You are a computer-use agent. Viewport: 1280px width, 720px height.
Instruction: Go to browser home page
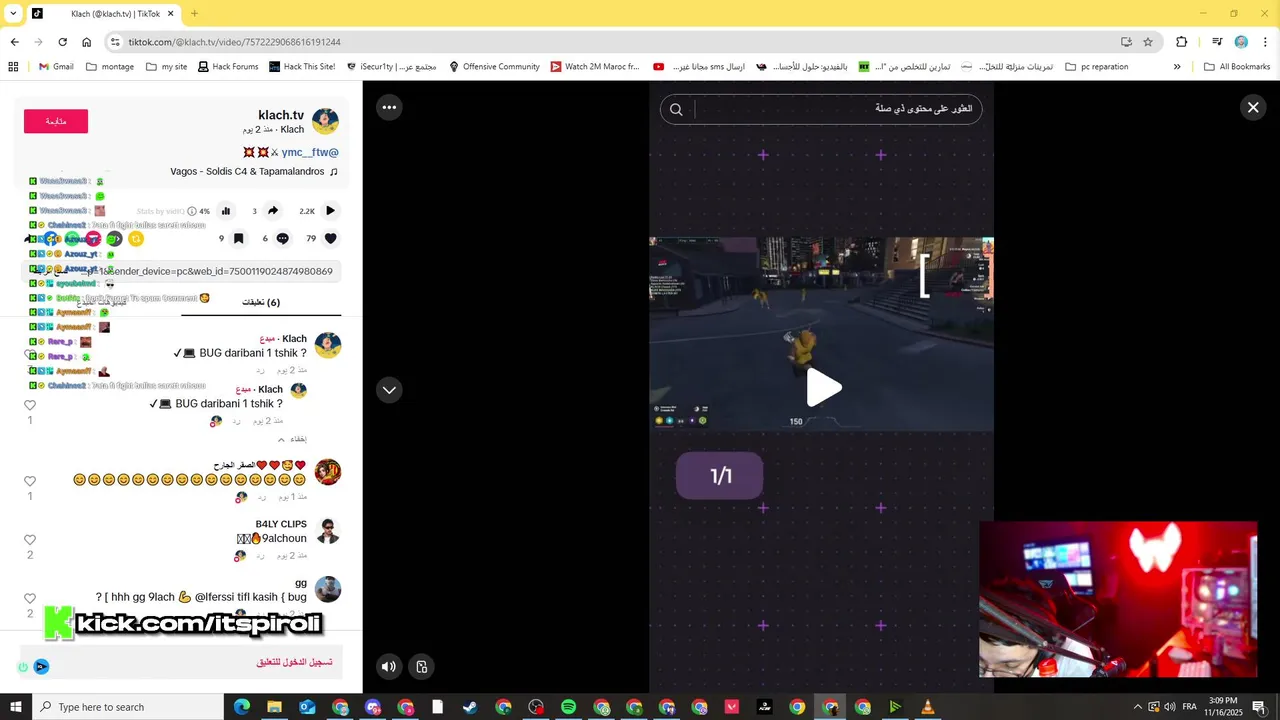86,42
